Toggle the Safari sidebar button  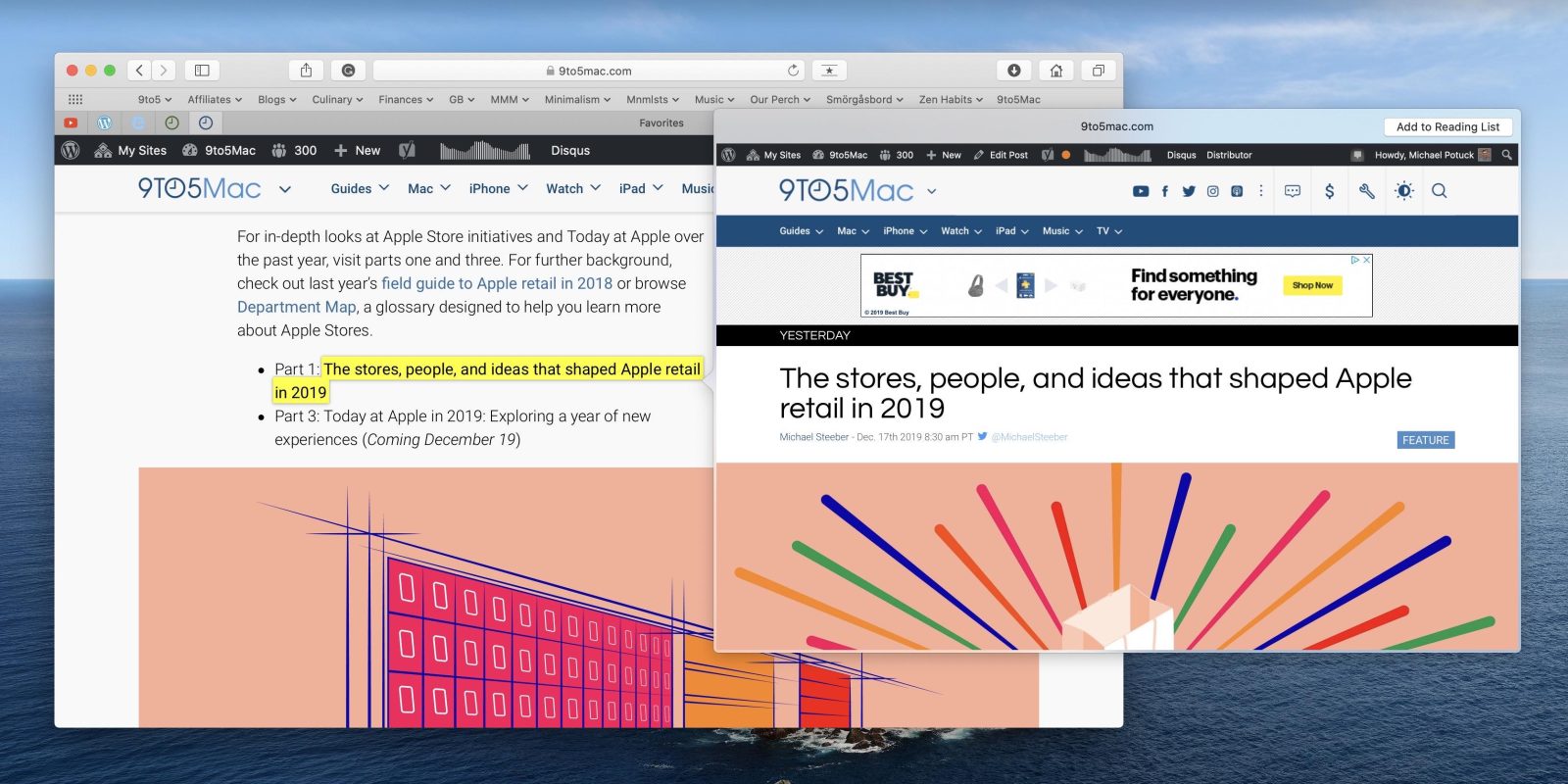tap(202, 71)
